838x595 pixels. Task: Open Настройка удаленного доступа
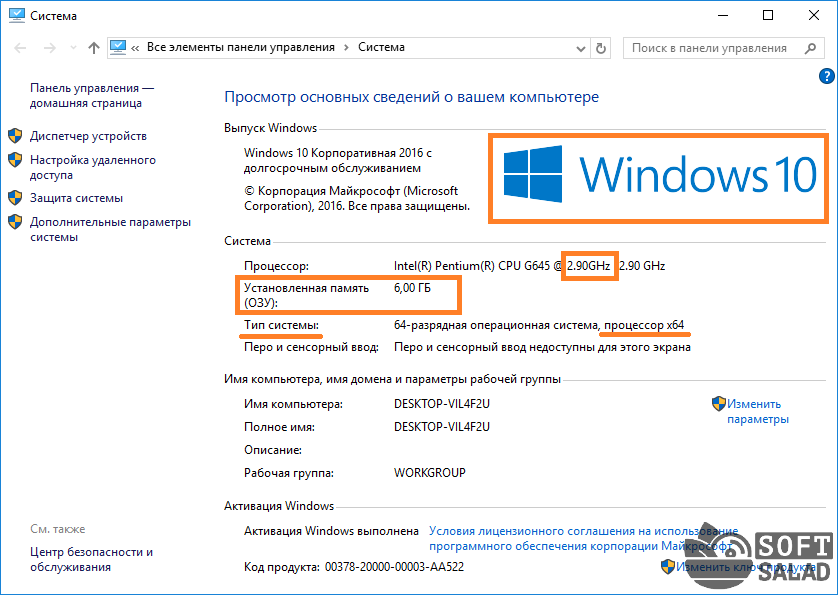click(x=93, y=167)
